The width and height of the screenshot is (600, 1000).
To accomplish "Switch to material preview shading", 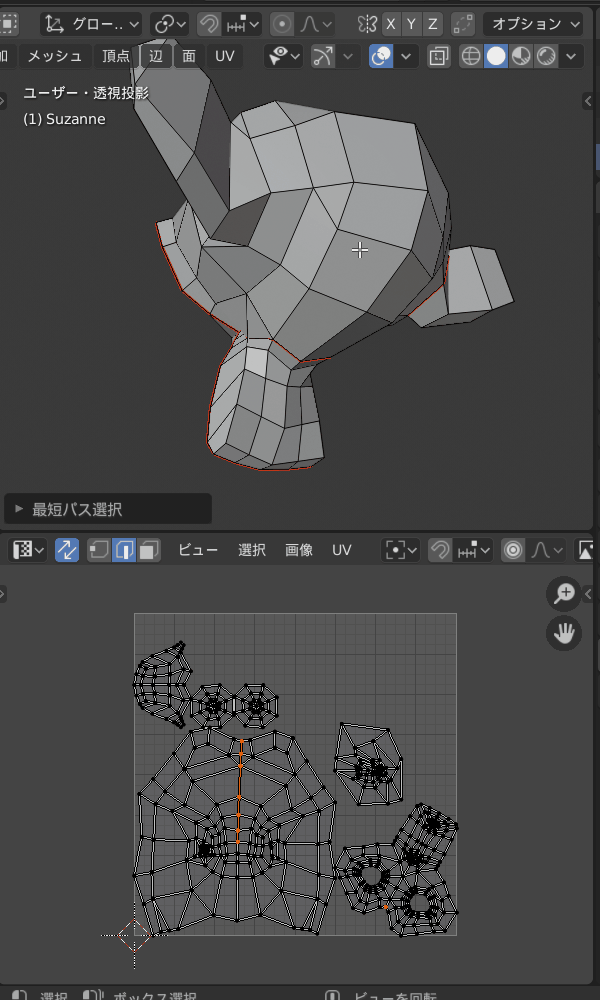I will point(521,56).
